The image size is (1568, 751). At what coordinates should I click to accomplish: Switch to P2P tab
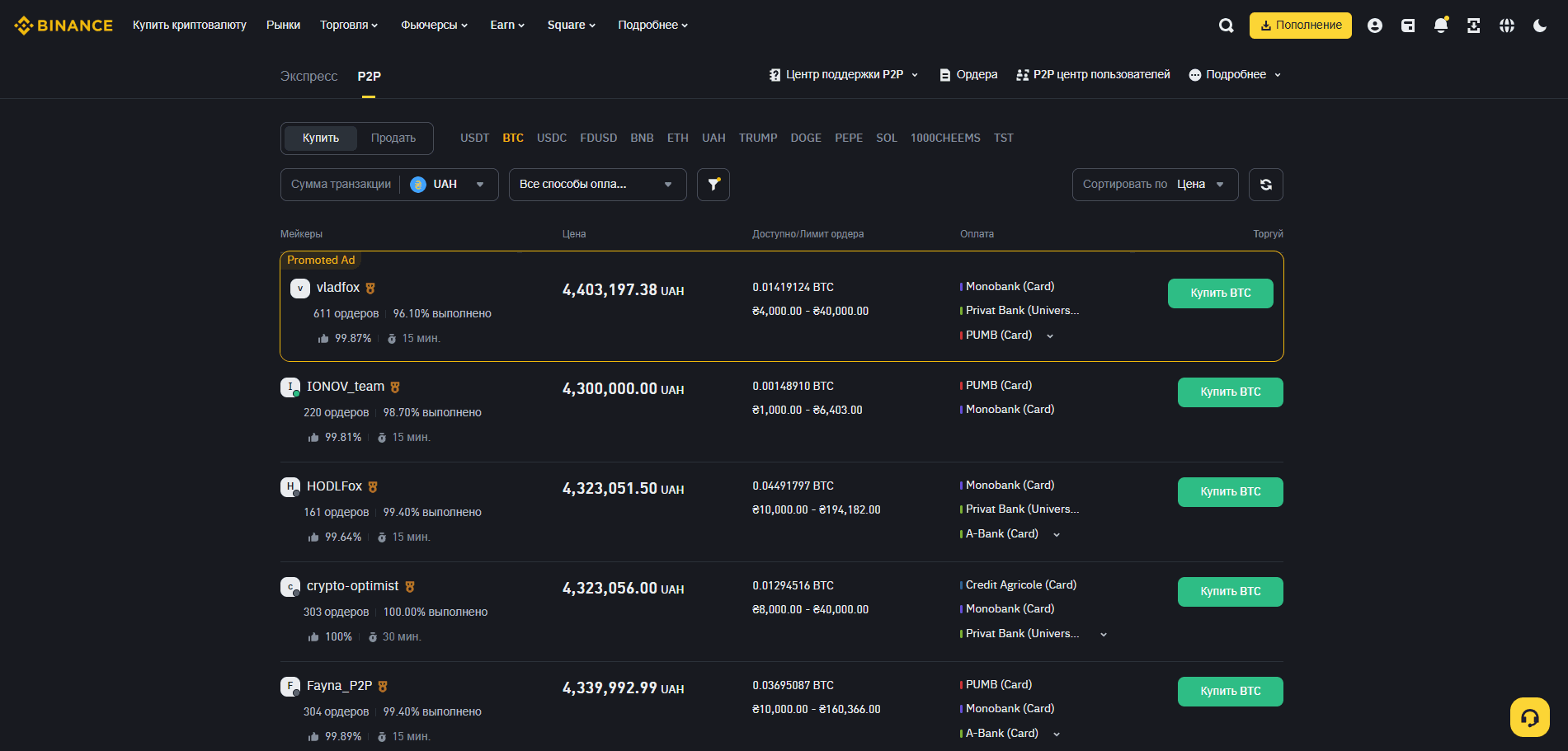[369, 77]
